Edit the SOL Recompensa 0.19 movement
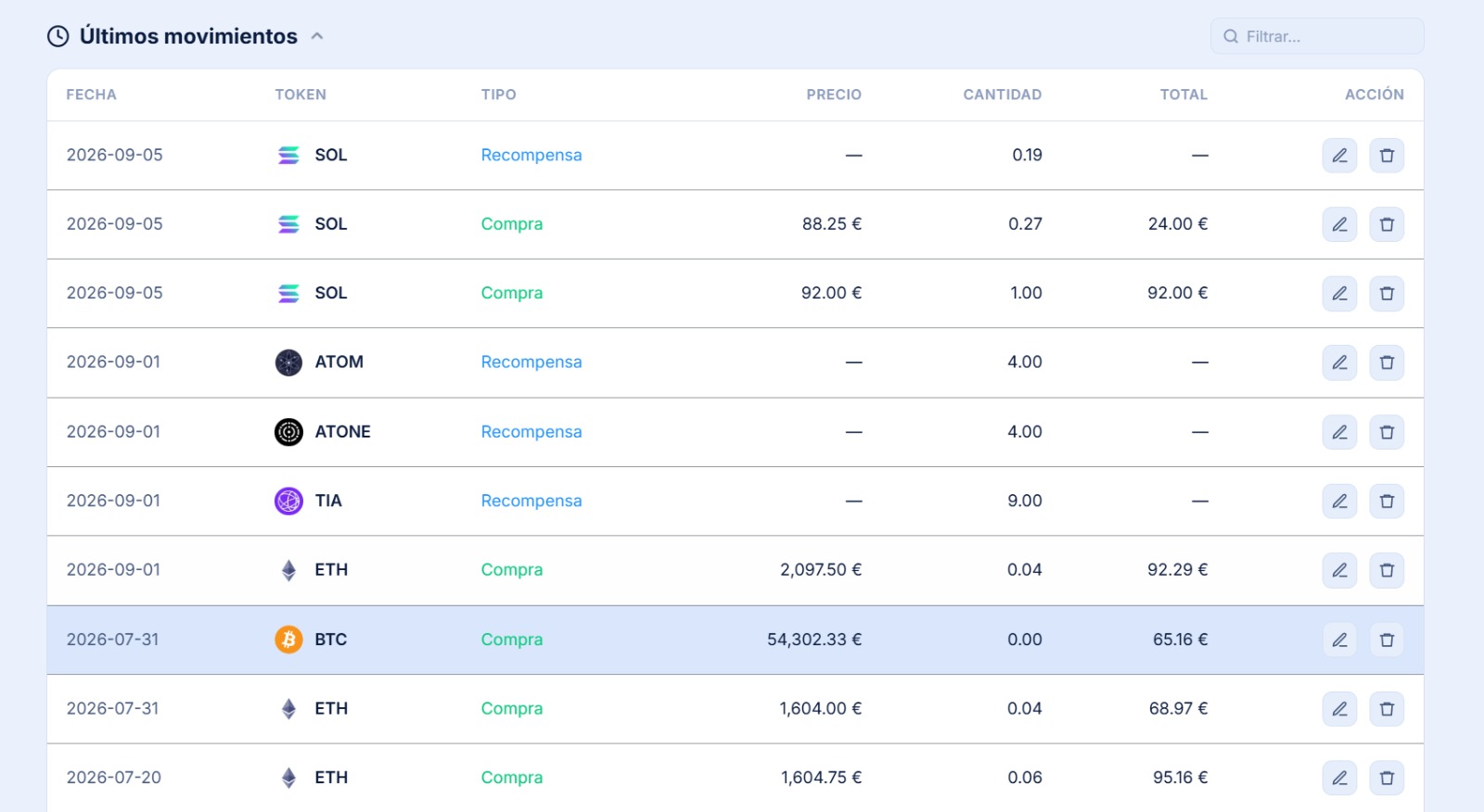This screenshot has height=812, width=1484. coord(1339,156)
